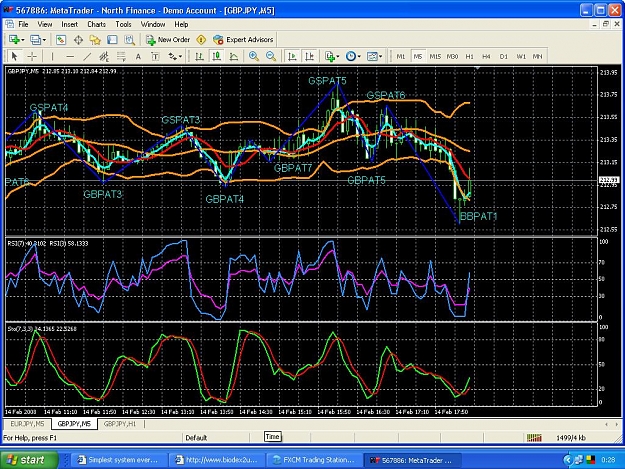Switch to the EURJPY,M5 chart tab
The height and width of the screenshot is (469, 625).
pos(28,424)
